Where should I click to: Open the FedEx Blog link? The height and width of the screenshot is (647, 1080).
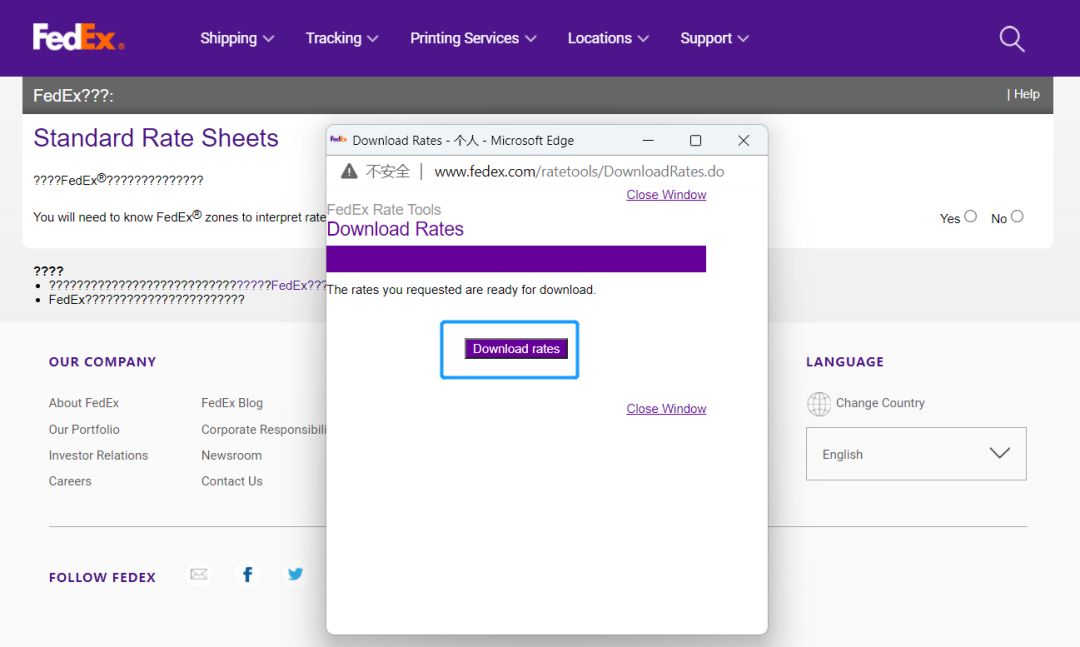pyautogui.click(x=231, y=403)
